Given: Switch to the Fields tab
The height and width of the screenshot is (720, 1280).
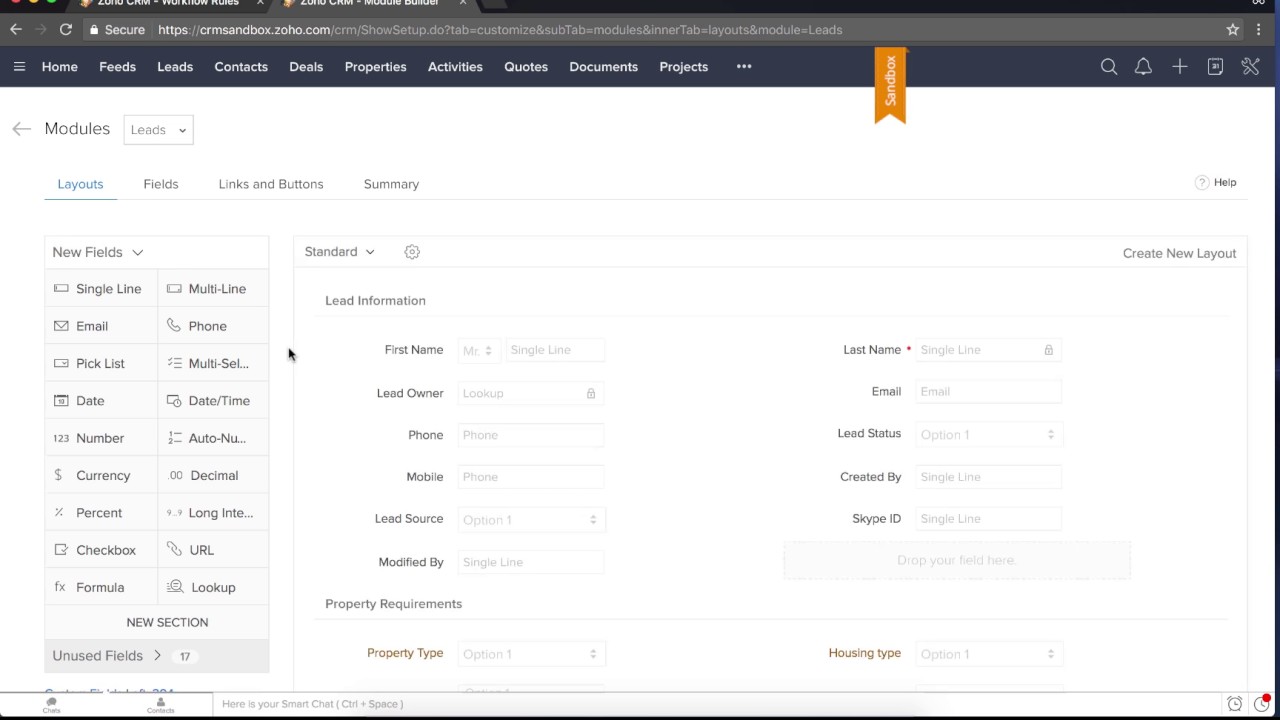Looking at the screenshot, I should (x=161, y=184).
